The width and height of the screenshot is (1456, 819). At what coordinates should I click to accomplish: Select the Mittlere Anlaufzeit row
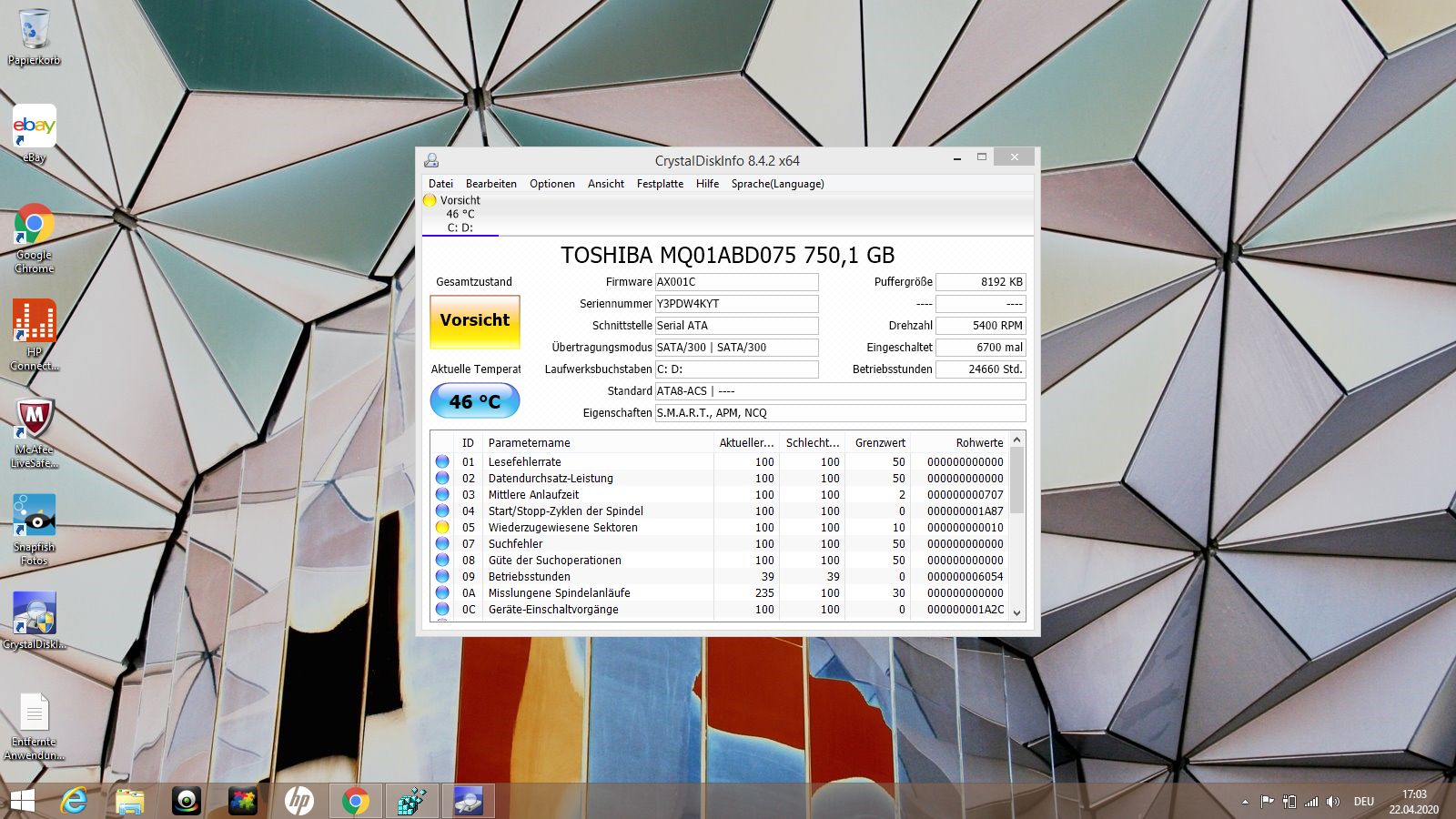pyautogui.click(x=720, y=495)
